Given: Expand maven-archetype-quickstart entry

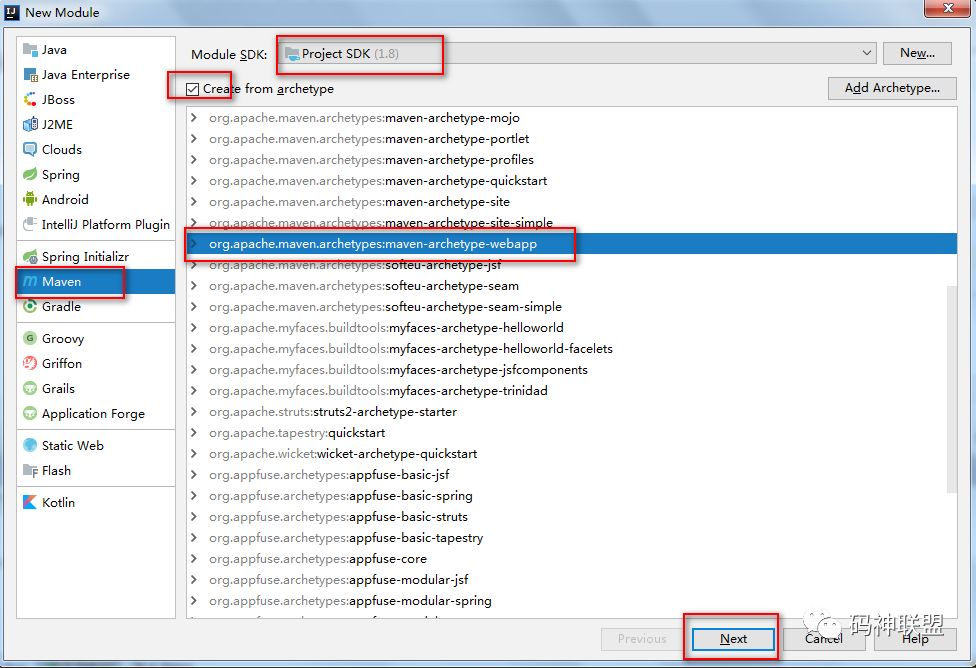Looking at the screenshot, I should point(194,181).
